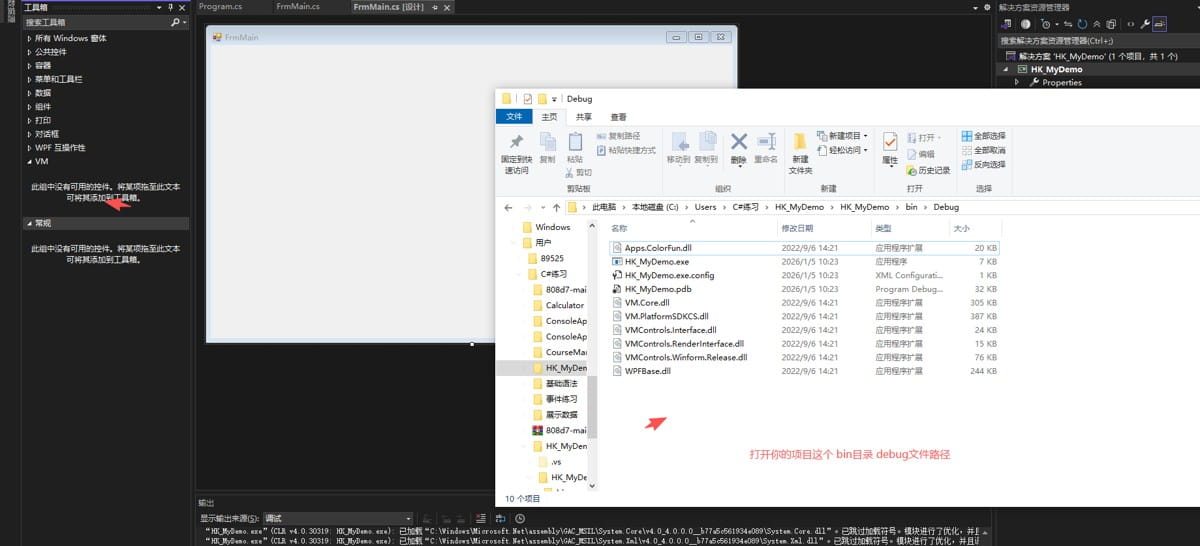The width and height of the screenshot is (1200, 546).
Task: Click Copy path (复制路径) in ribbon
Action: 618,136
